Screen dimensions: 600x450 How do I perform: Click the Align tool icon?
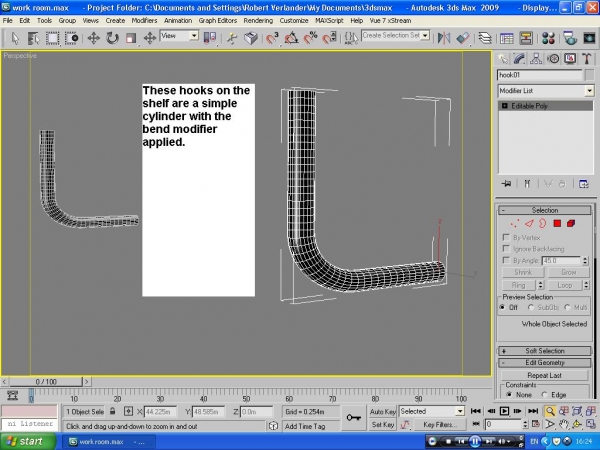463,38
